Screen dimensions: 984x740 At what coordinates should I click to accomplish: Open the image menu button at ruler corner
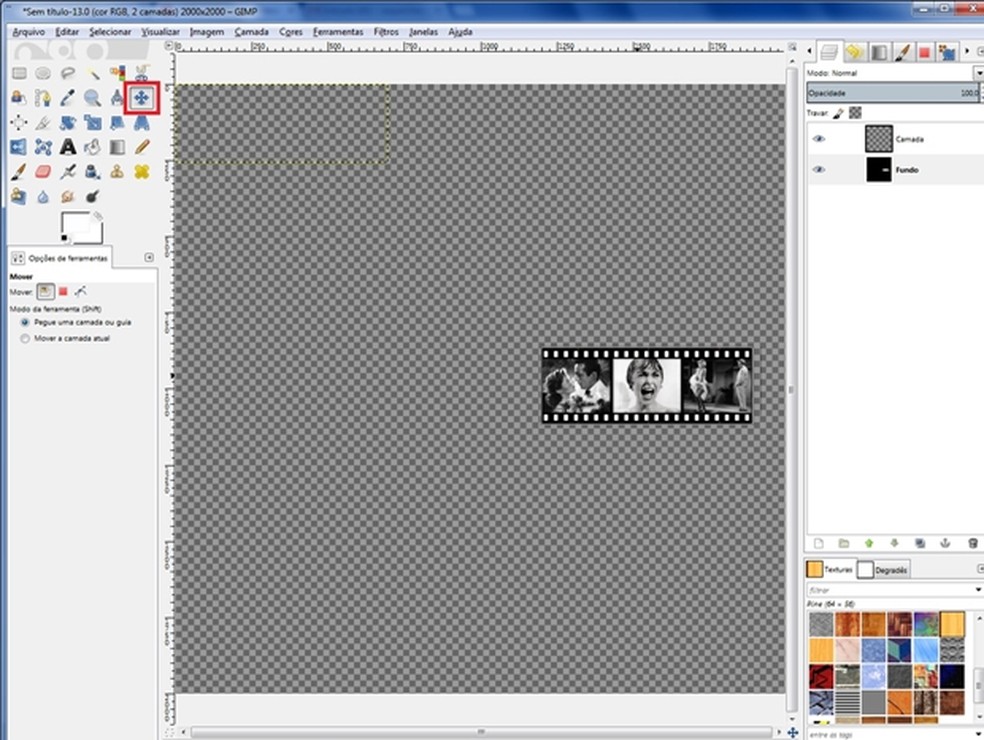click(168, 46)
